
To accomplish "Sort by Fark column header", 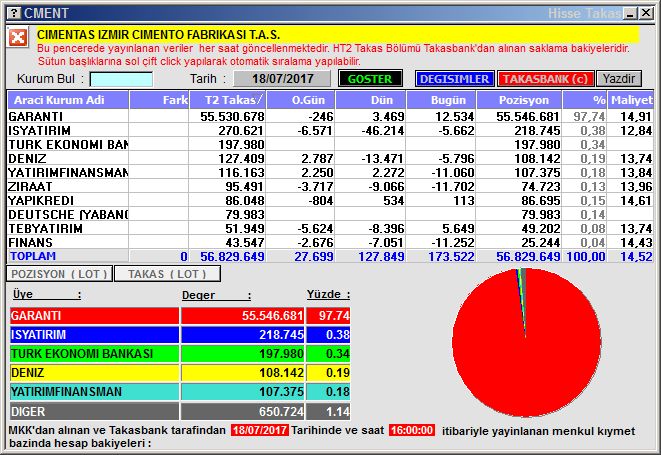I will [159, 100].
